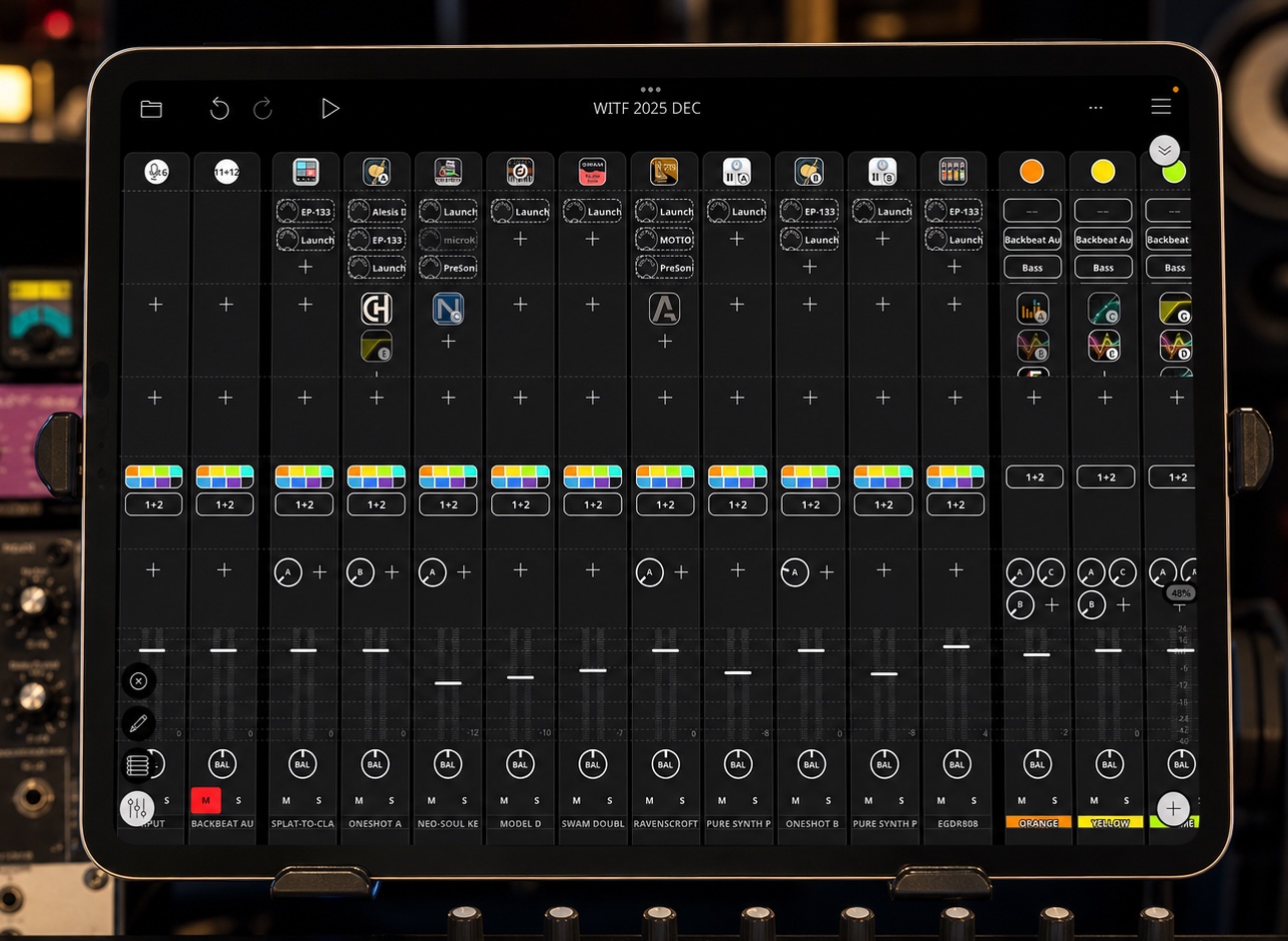
Task: Add a send on NEO-SOUL KE channel
Action: pyautogui.click(x=464, y=572)
